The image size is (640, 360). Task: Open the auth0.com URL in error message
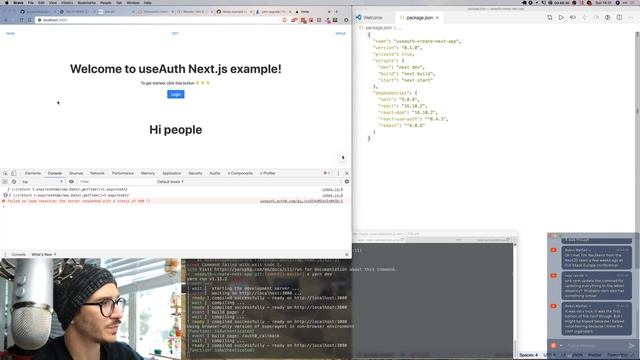click(x=301, y=201)
